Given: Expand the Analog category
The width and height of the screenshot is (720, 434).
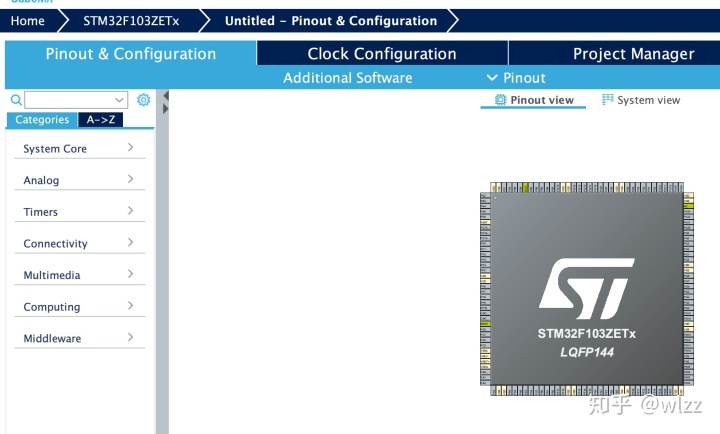Looking at the screenshot, I should (79, 180).
